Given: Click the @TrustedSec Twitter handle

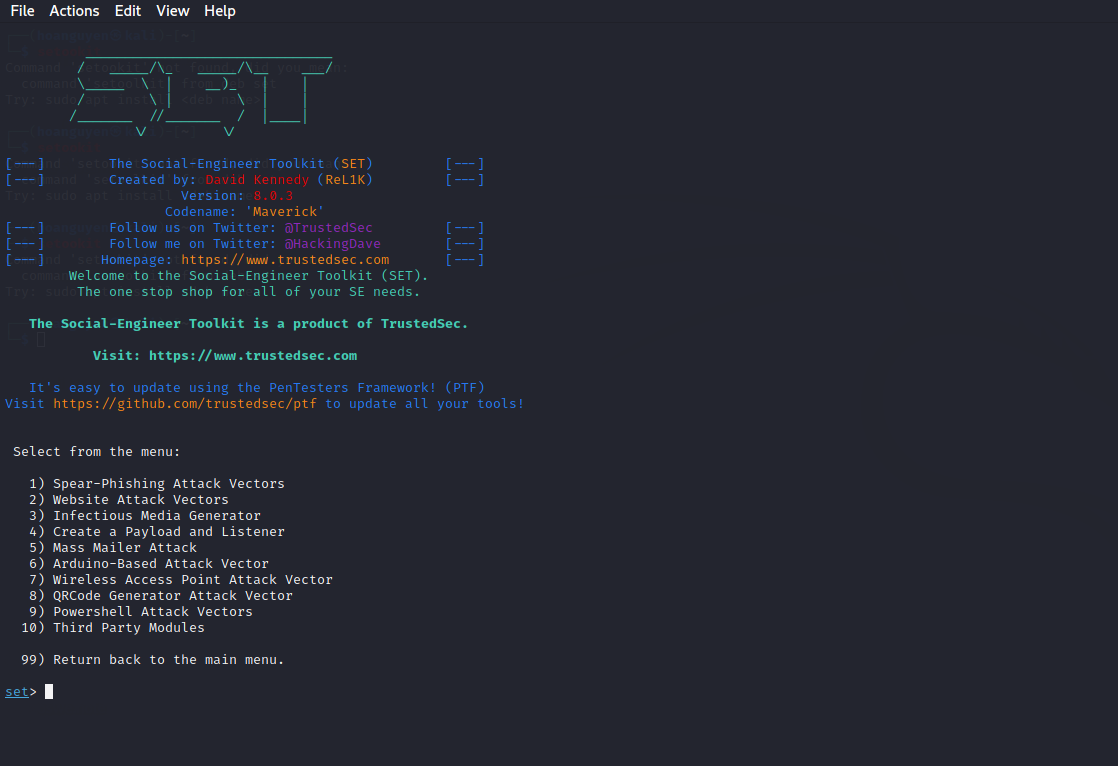Looking at the screenshot, I should (329, 228).
